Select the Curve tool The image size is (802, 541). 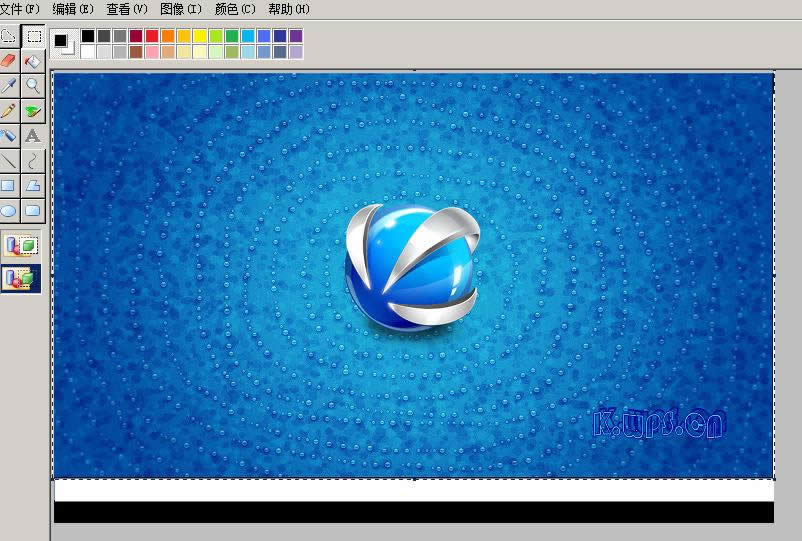[33, 161]
